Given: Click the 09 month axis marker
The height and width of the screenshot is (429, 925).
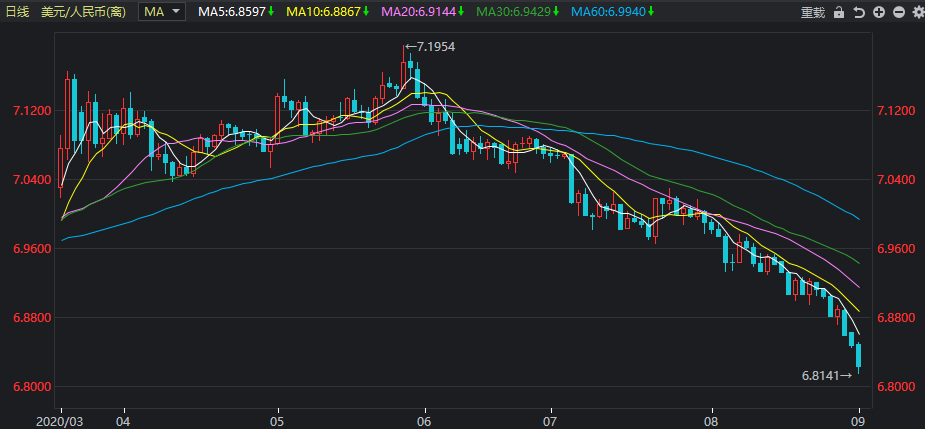Looking at the screenshot, I should coord(860,423).
